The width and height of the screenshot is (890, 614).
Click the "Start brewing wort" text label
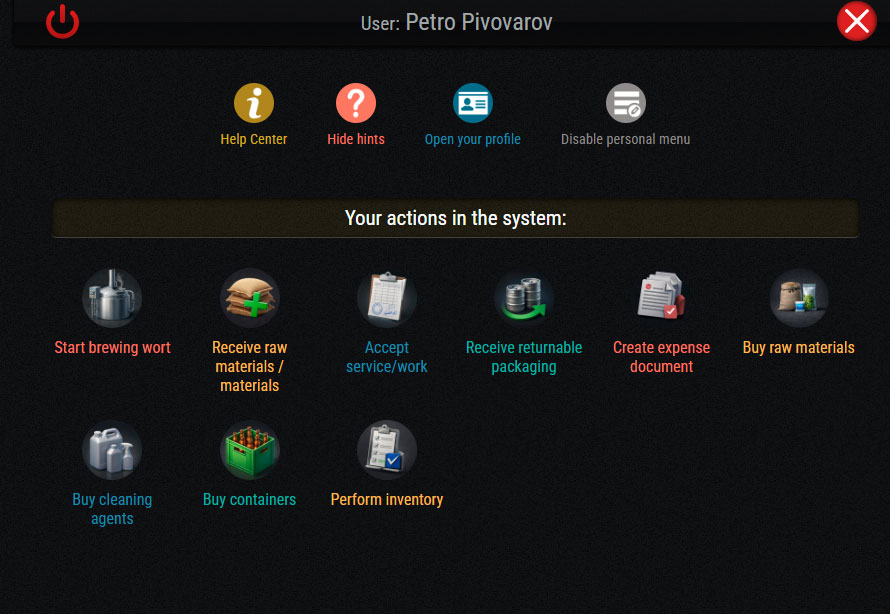112,348
